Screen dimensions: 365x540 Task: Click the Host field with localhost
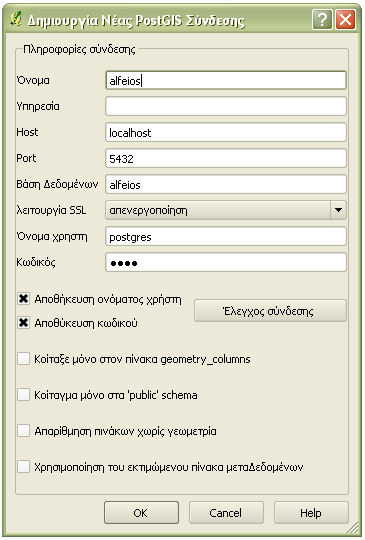tap(226, 133)
